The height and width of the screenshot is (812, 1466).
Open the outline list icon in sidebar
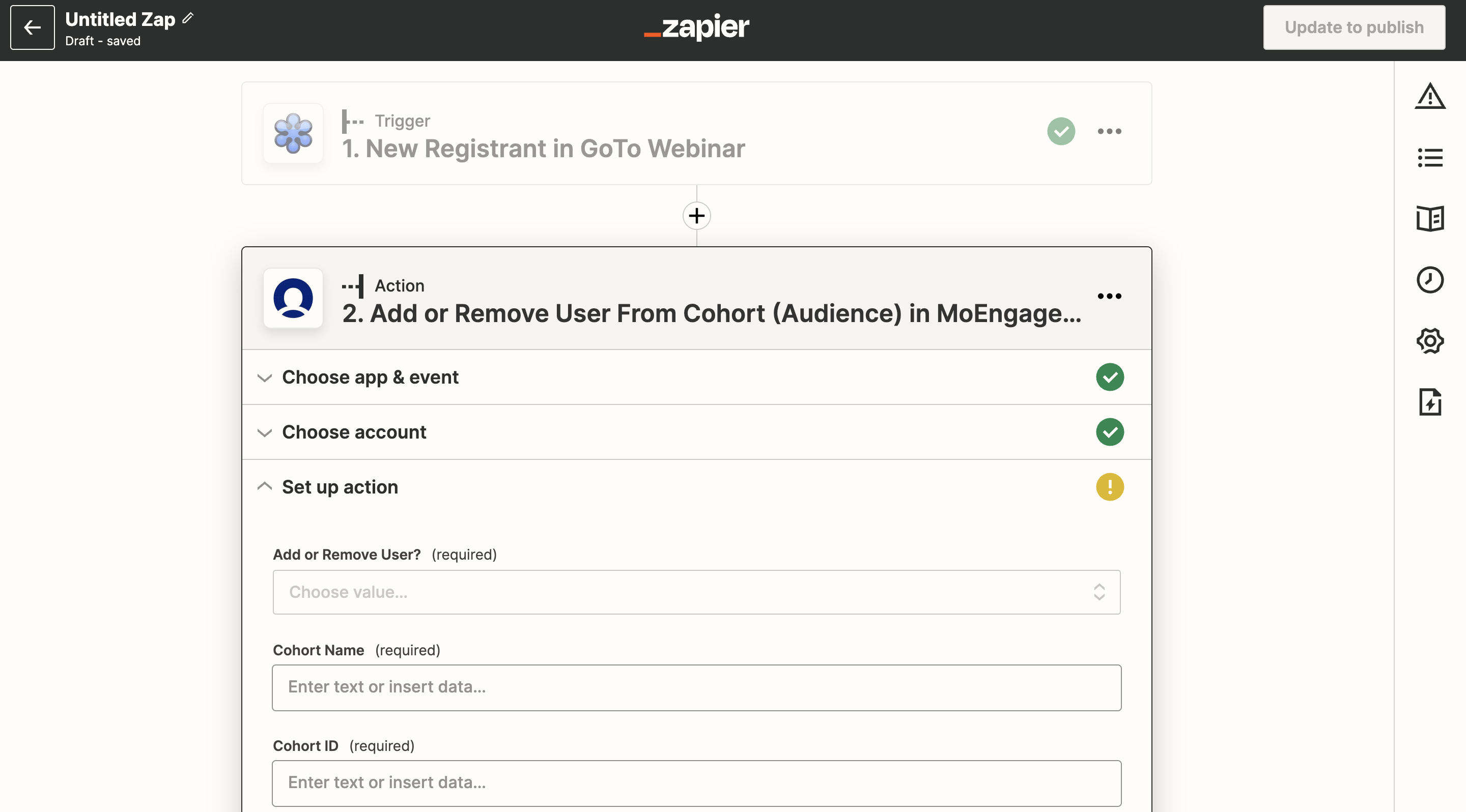[x=1429, y=158]
